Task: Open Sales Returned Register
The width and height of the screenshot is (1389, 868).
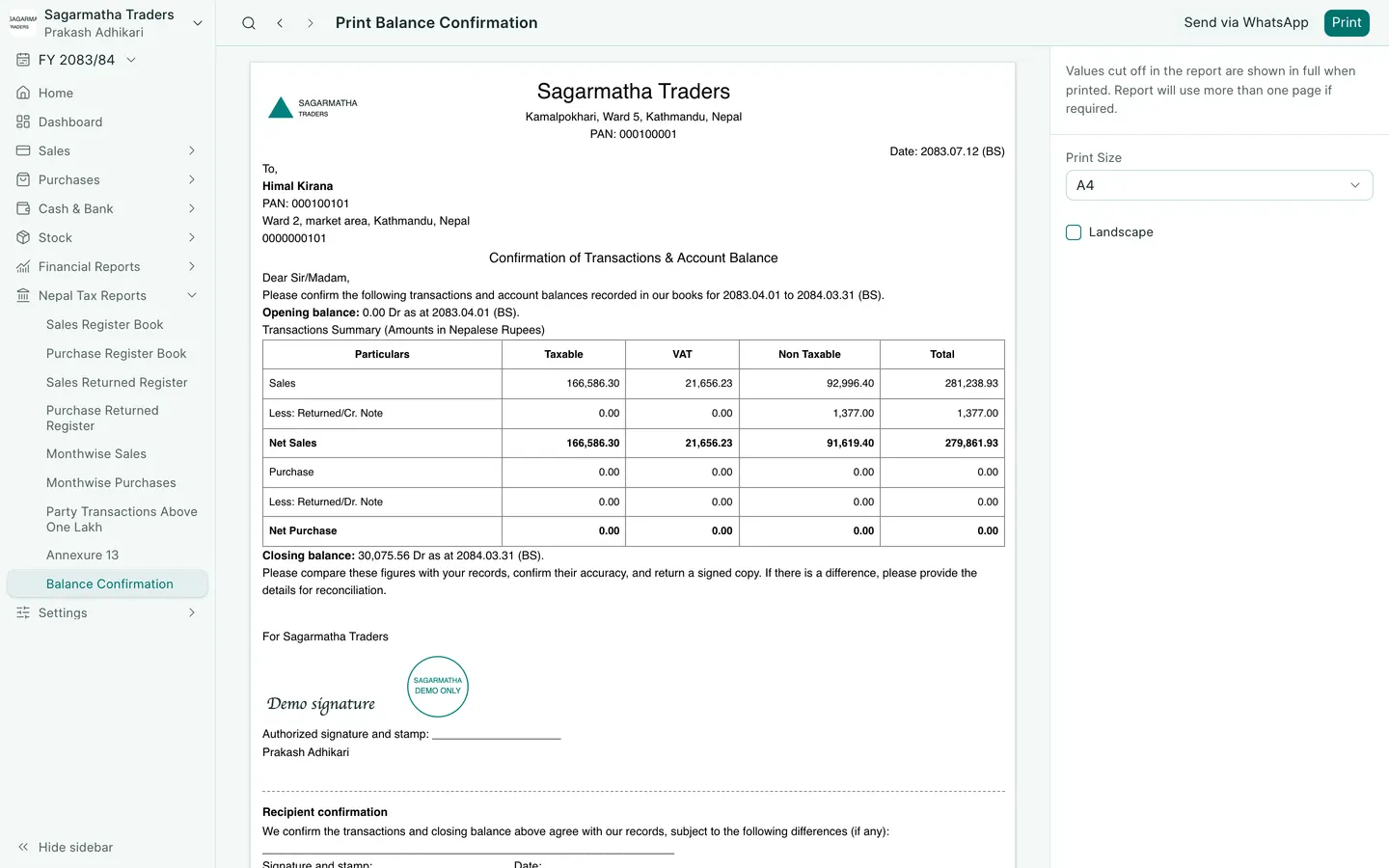Action: (x=117, y=383)
